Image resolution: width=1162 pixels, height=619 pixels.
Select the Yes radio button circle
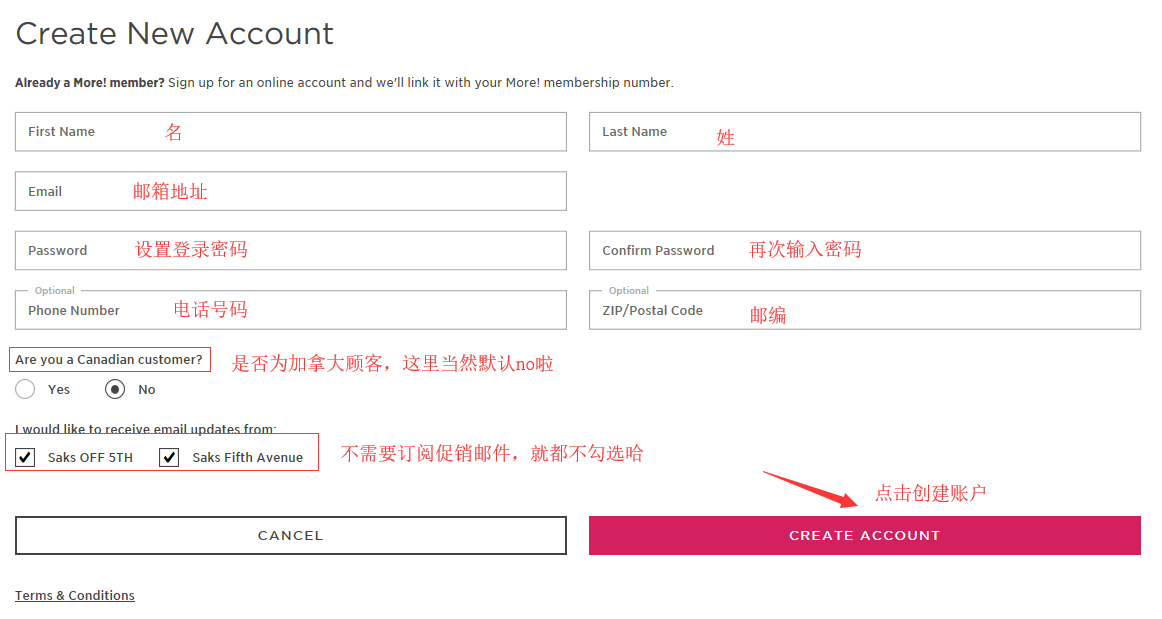pyautogui.click(x=26, y=389)
